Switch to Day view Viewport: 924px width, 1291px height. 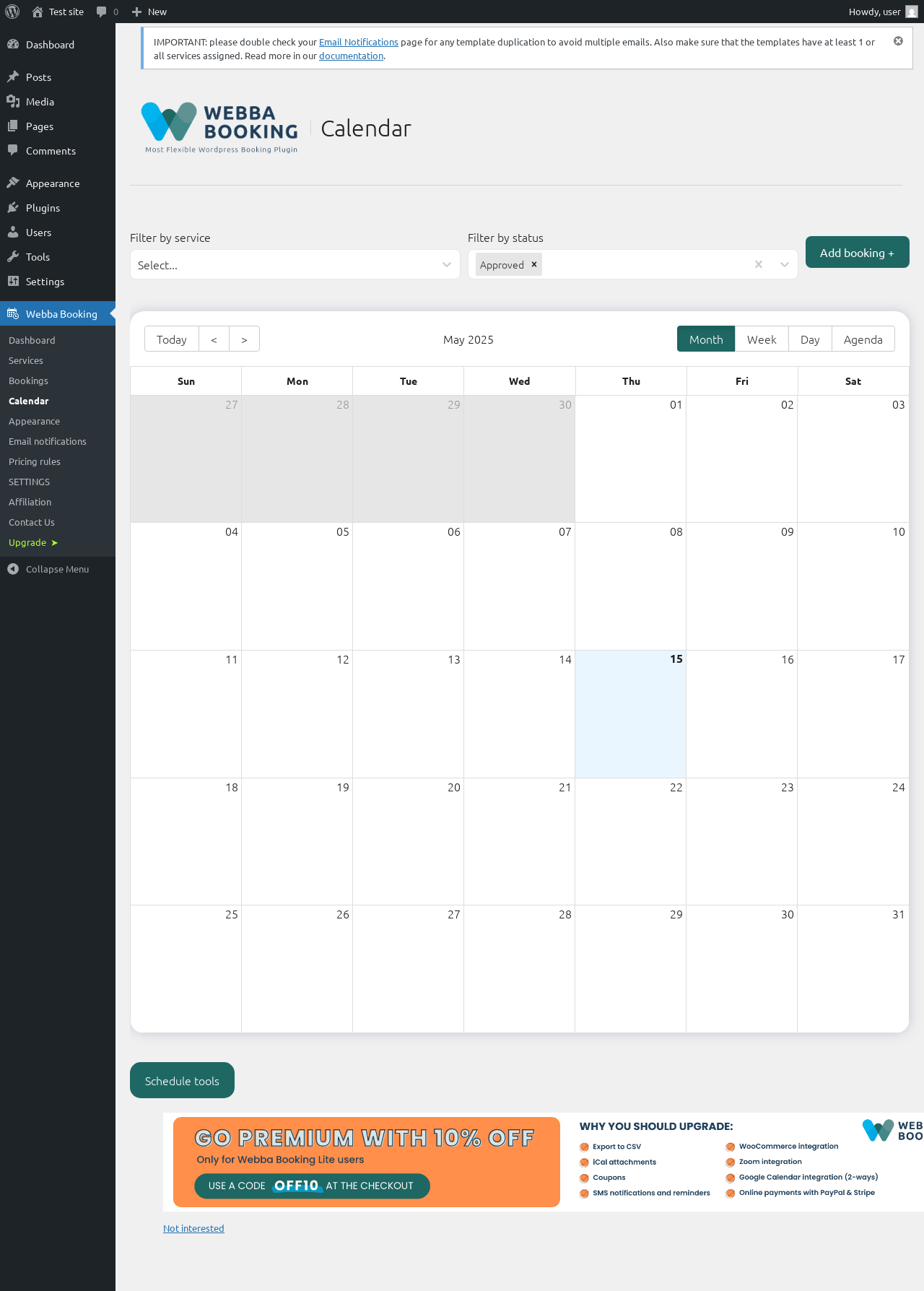810,339
